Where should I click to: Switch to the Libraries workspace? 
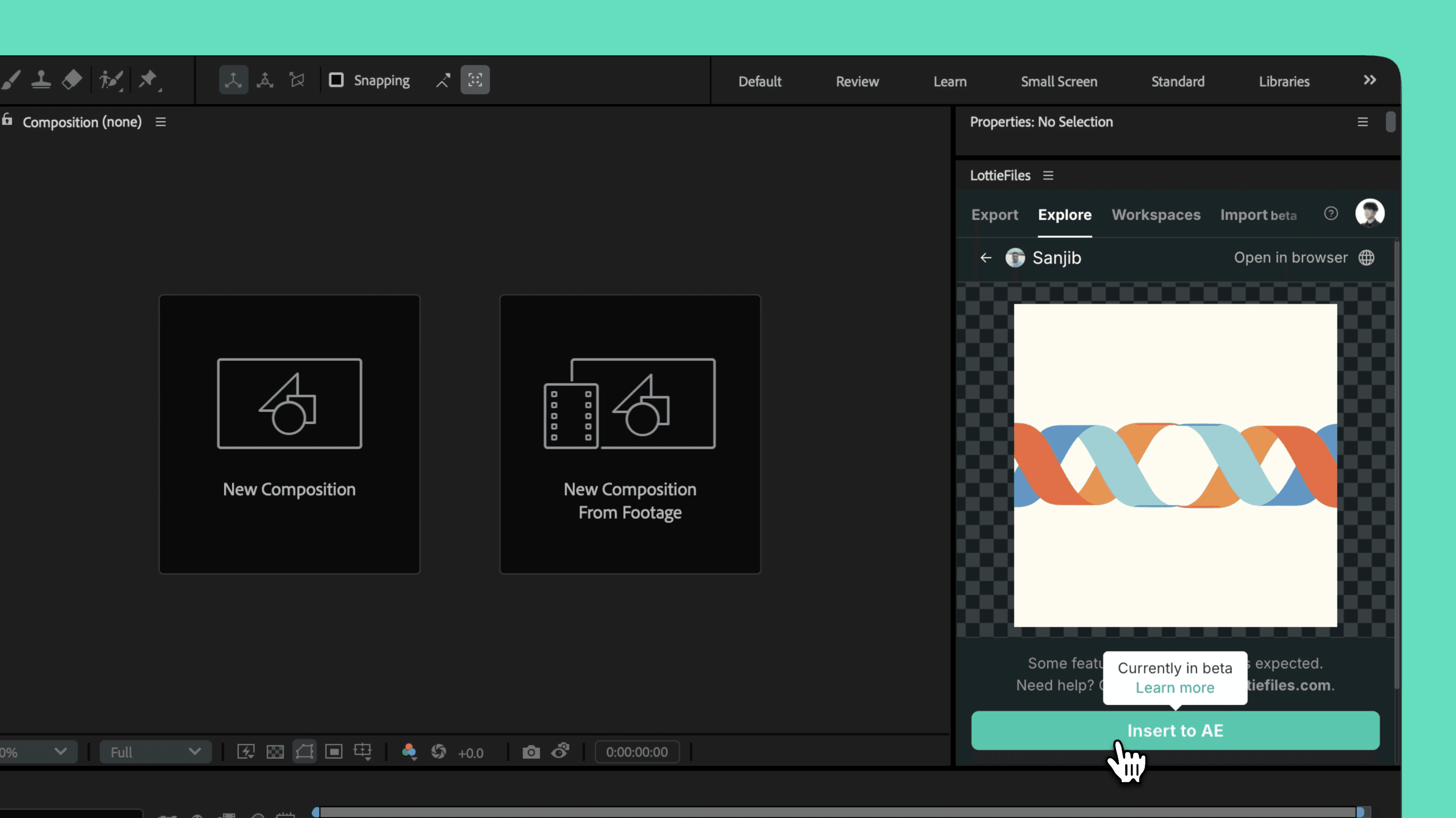click(1284, 81)
